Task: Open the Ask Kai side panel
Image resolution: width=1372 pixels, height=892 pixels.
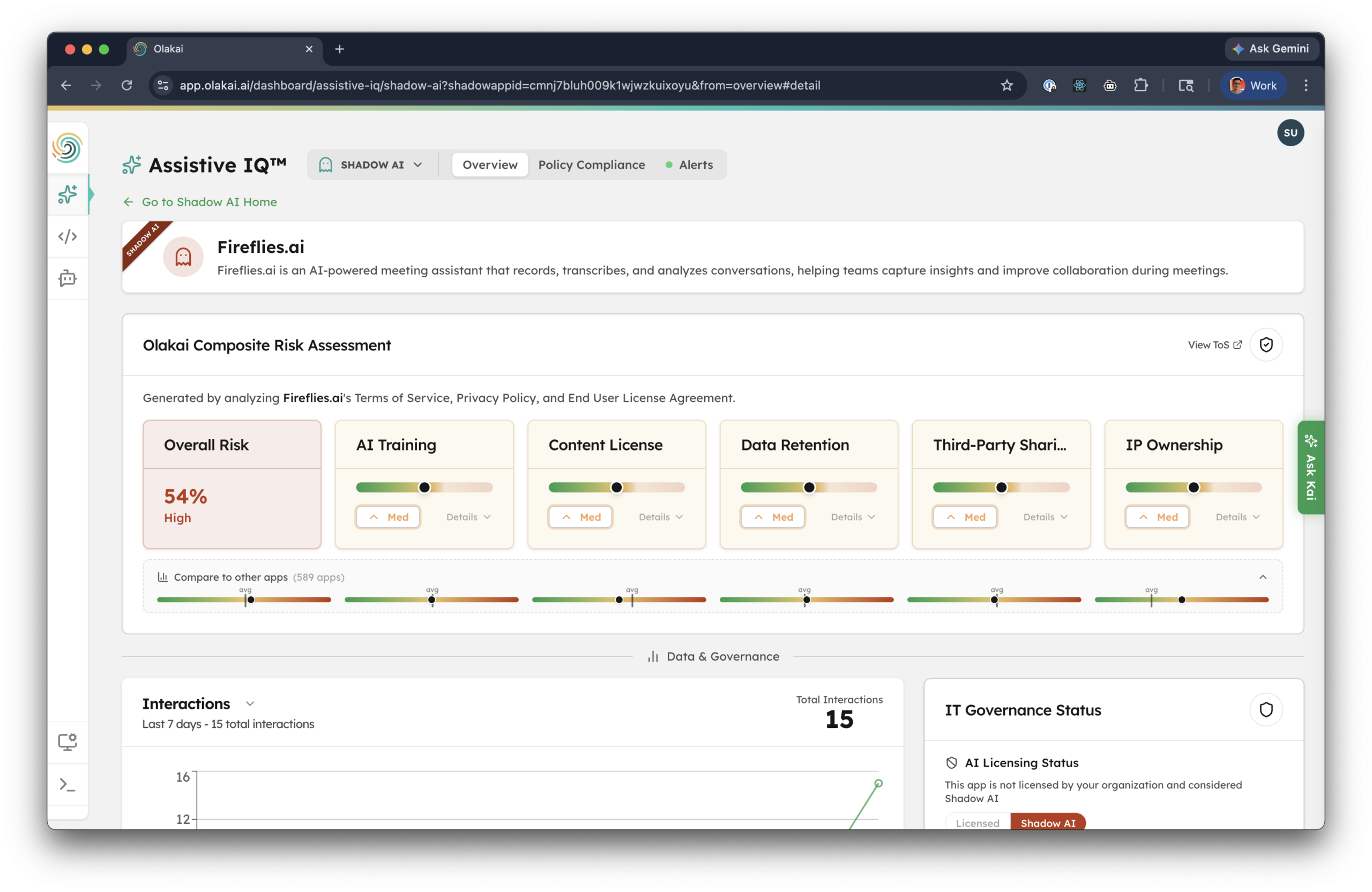Action: click(1311, 468)
